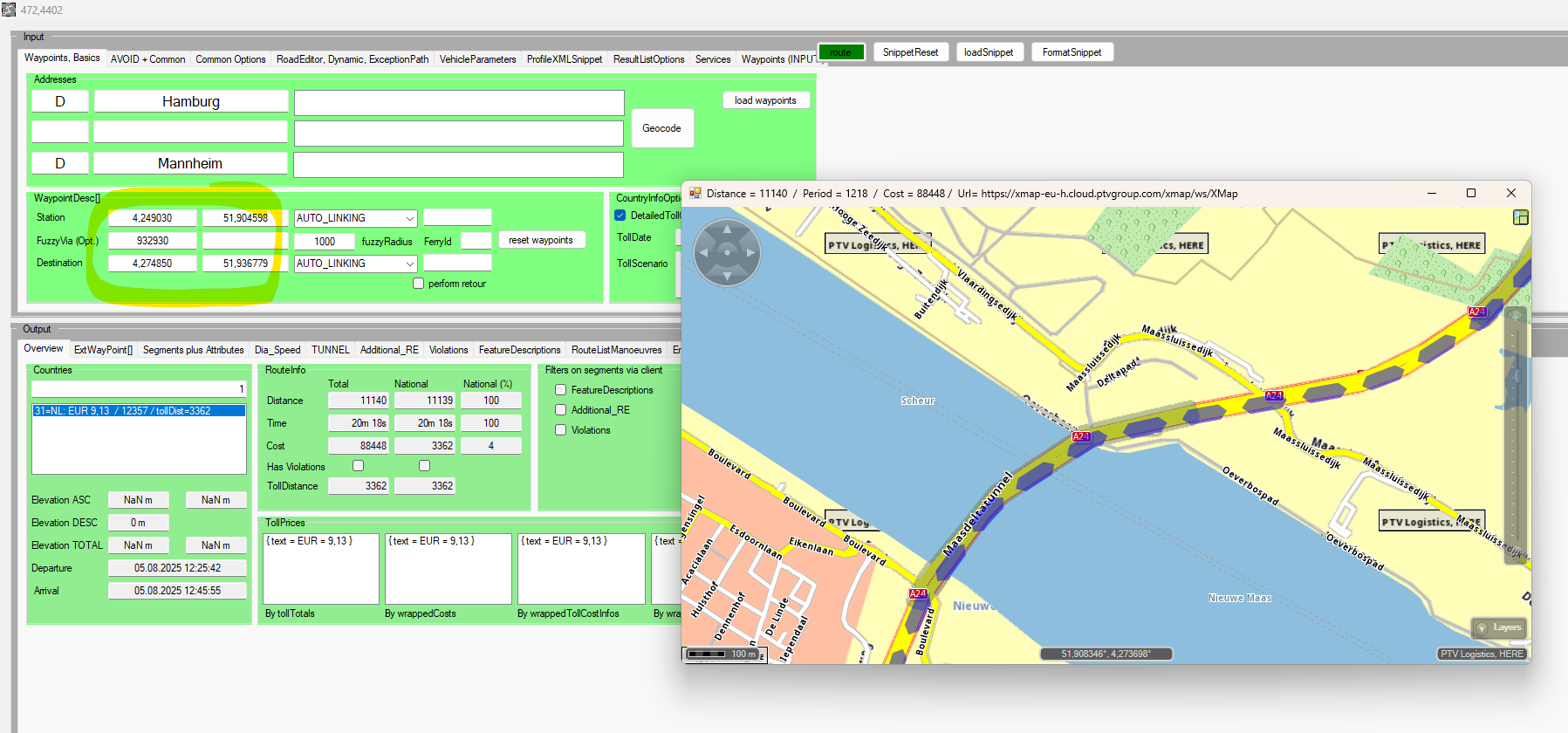Open the map Layers control

coord(1498,627)
